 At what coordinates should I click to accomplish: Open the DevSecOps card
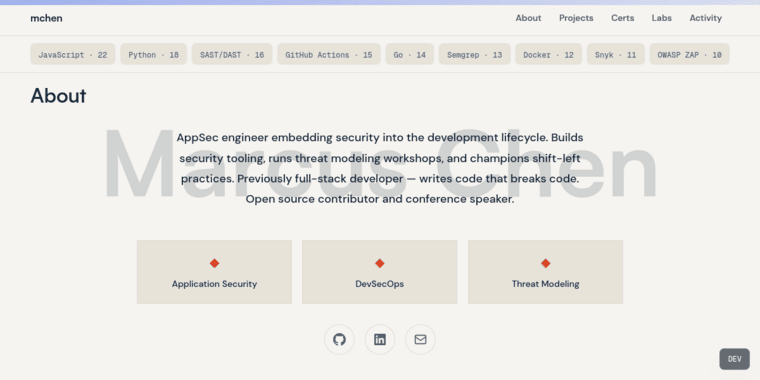(x=380, y=272)
